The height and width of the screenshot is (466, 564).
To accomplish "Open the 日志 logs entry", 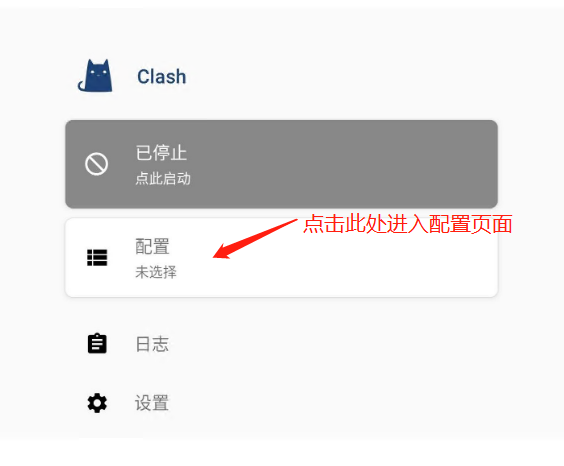I will (152, 344).
